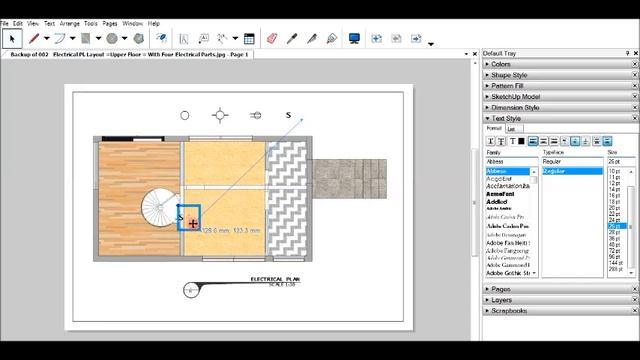640x360 pixels.
Task: Select the Style eyedropper tool
Action: 292,39
